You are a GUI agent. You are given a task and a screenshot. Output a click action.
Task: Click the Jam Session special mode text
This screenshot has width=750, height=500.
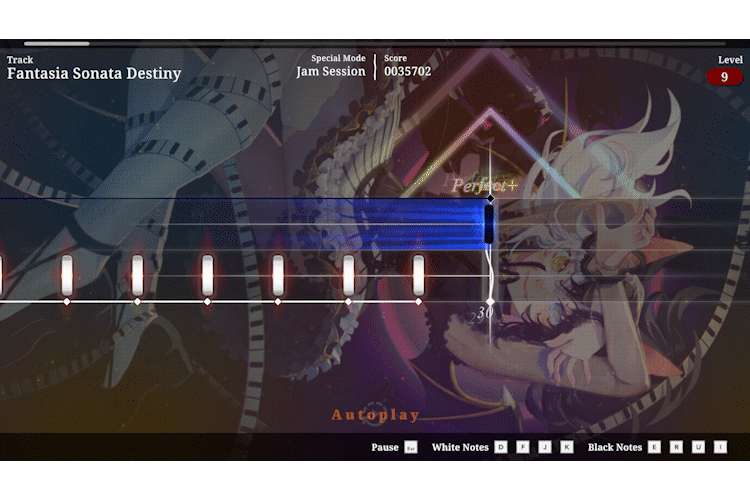click(331, 71)
